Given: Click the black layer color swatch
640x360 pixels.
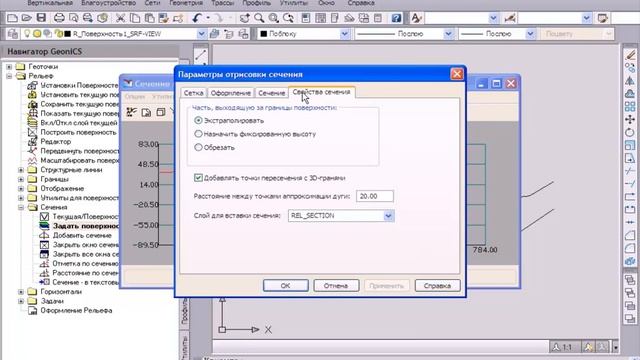Looking at the screenshot, I should [68, 34].
